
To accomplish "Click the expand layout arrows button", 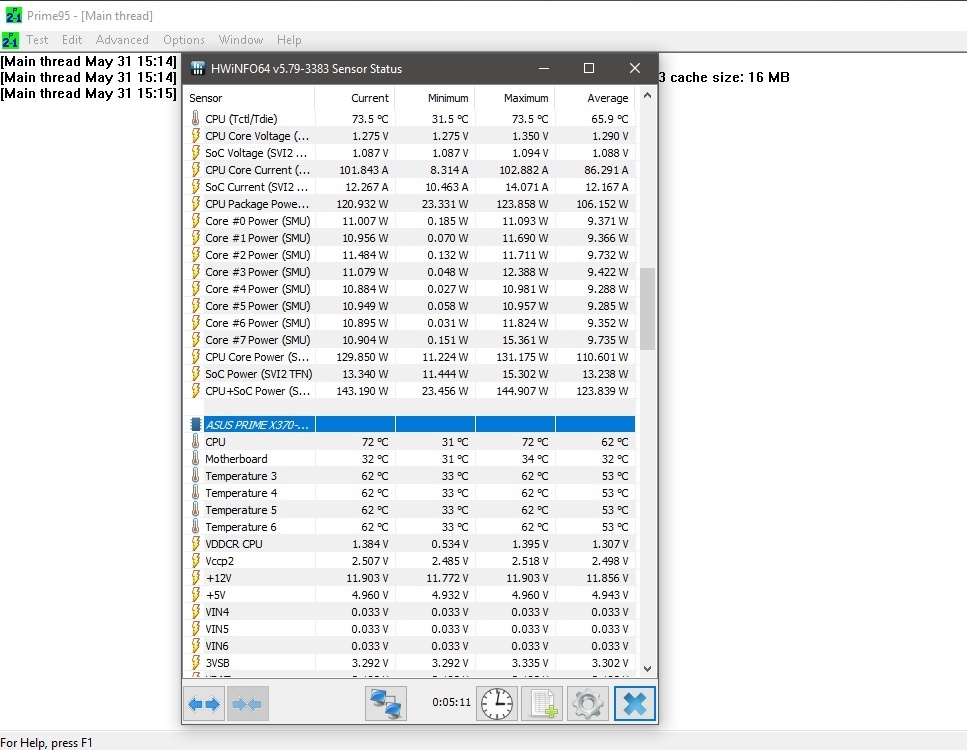I will point(204,704).
